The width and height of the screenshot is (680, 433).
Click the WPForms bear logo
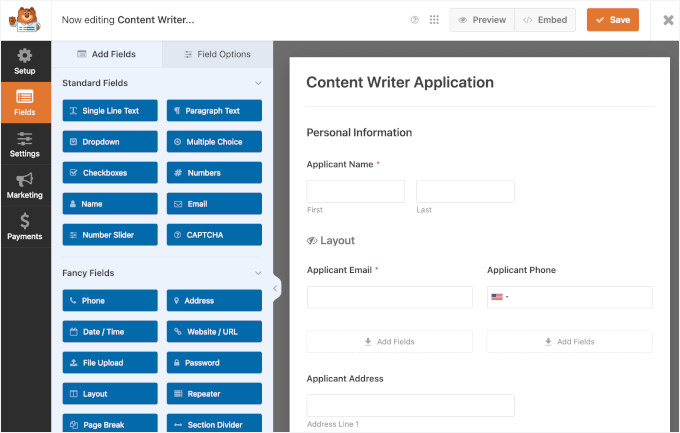coord(25,20)
